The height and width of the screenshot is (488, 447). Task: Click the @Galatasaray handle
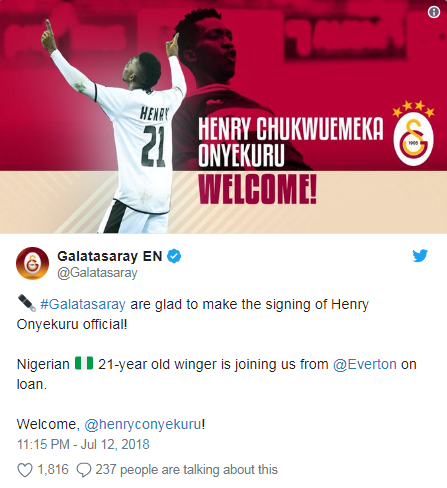(97, 273)
